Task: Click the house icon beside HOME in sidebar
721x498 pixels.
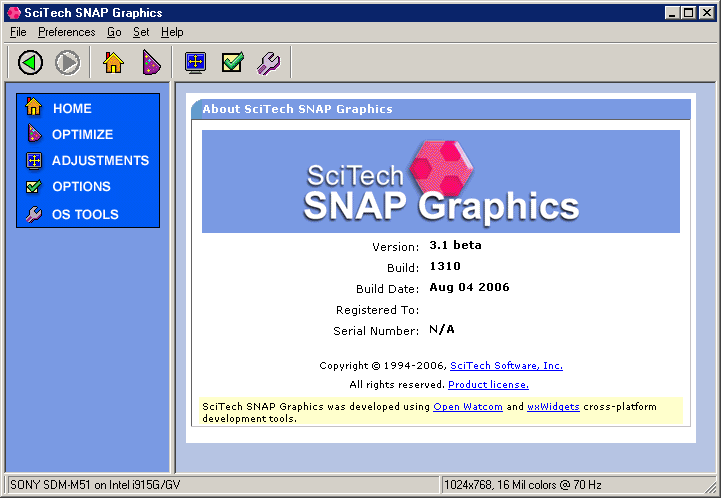Action: [34, 107]
